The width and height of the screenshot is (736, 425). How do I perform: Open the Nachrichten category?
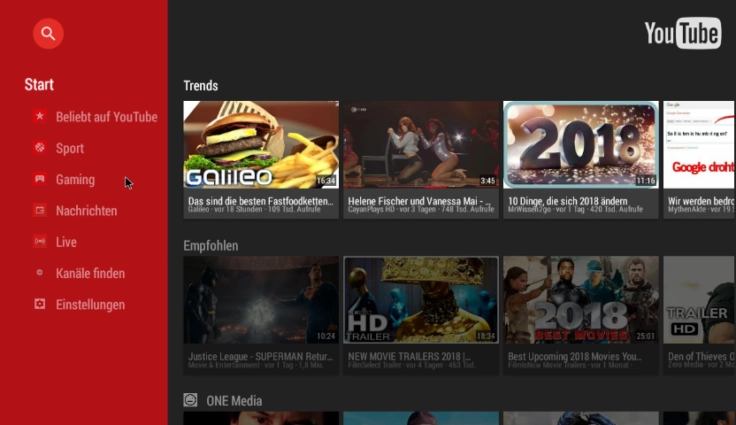tap(86, 211)
